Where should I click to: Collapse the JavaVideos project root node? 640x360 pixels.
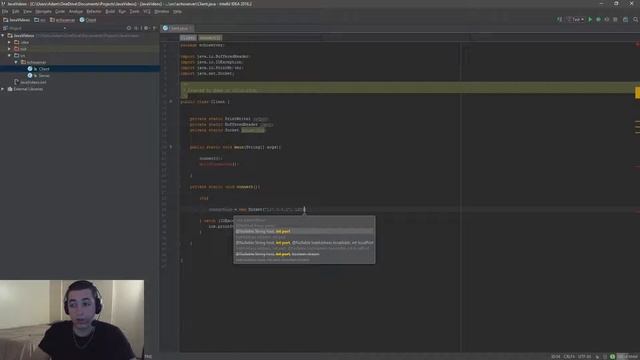pyautogui.click(x=3, y=36)
